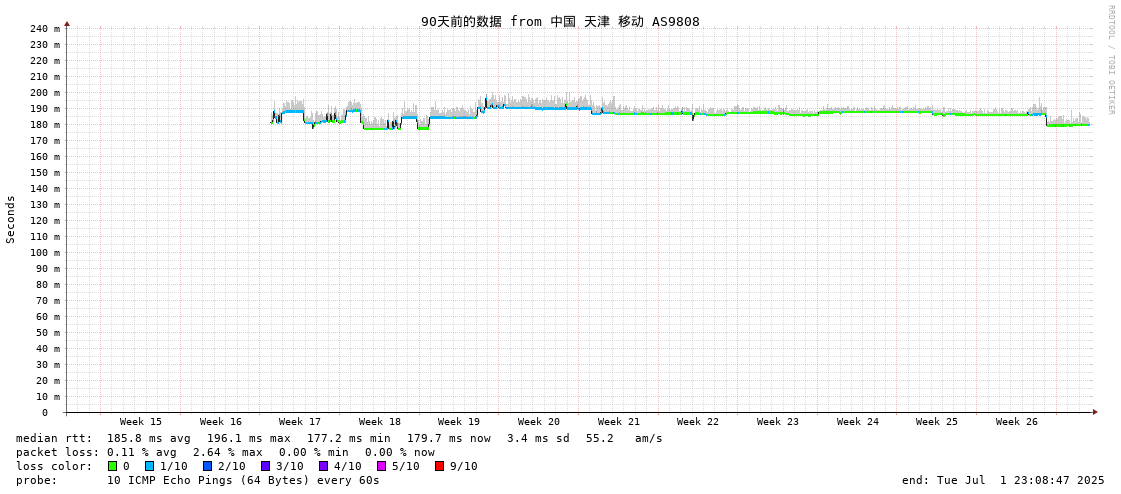Click the magenta 5/10 loss swatch
The width and height of the screenshot is (1121, 494).
[x=381, y=466]
